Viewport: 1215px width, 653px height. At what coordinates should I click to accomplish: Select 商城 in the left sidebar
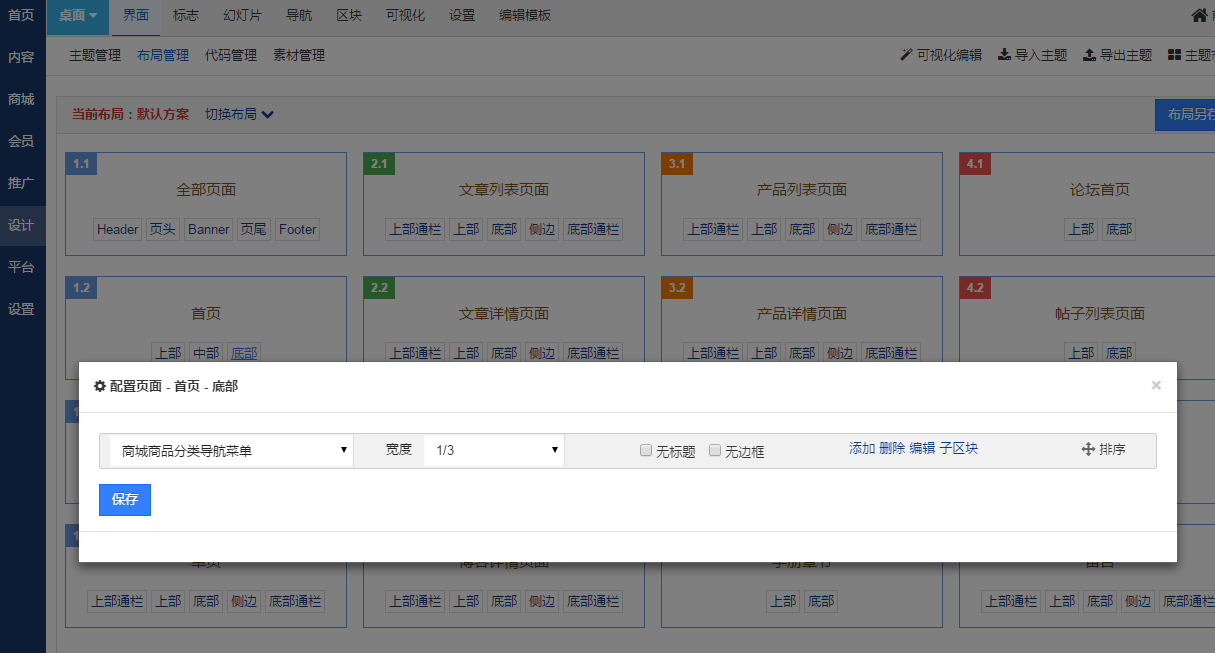coord(21,99)
